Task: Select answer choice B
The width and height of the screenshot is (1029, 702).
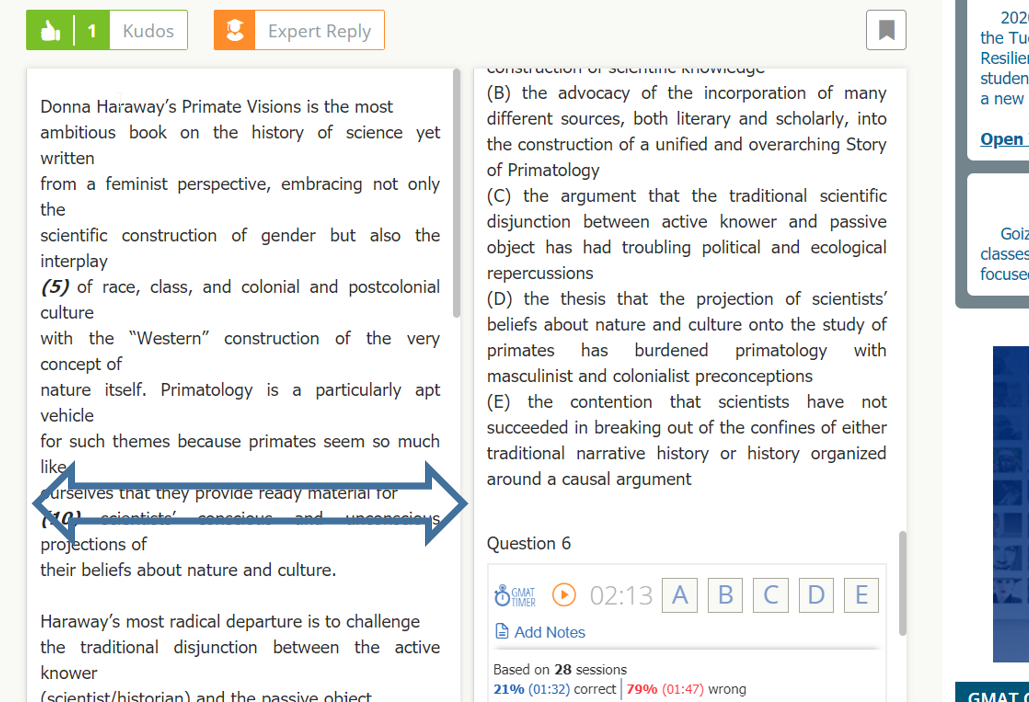Action: 725,595
